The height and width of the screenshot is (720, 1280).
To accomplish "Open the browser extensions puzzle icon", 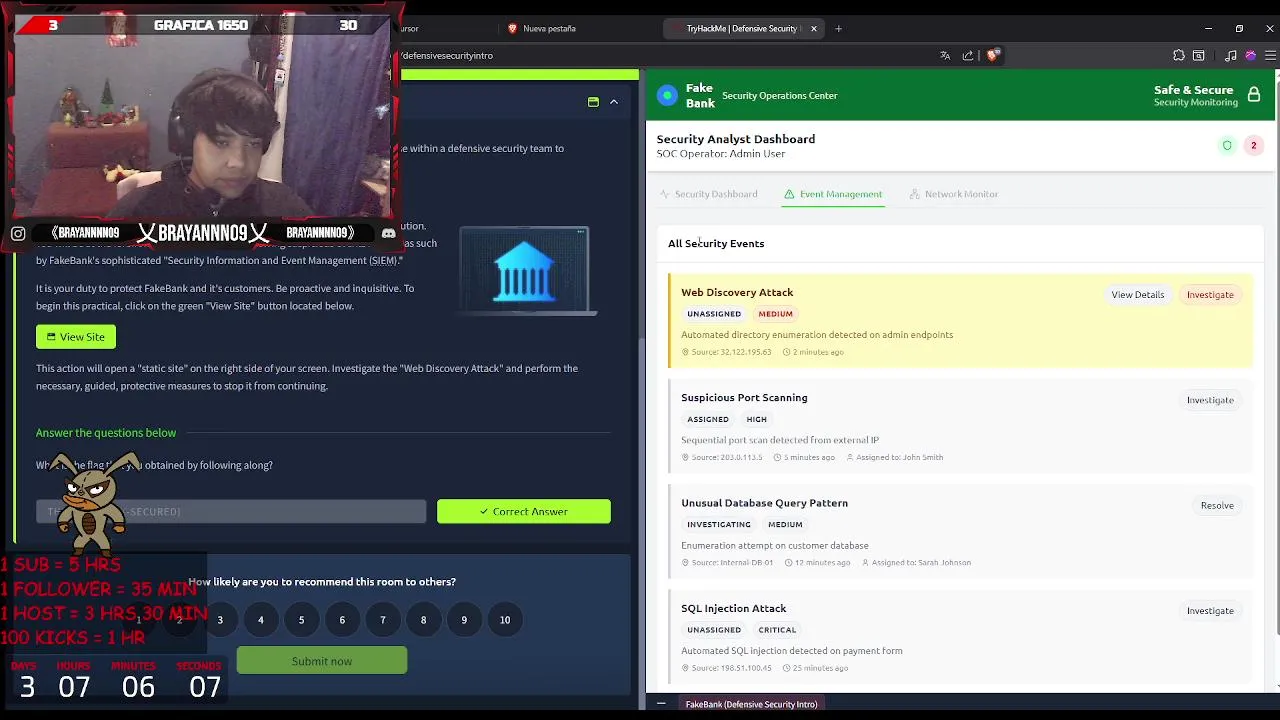I will pos(1179,55).
